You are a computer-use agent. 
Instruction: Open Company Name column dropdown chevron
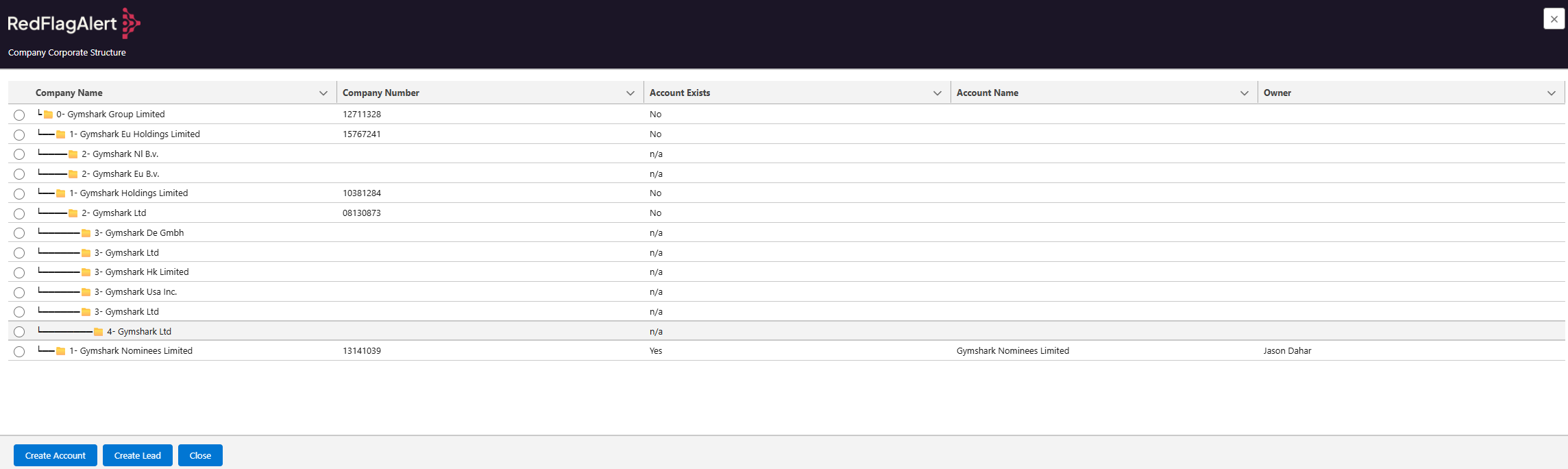click(x=323, y=93)
